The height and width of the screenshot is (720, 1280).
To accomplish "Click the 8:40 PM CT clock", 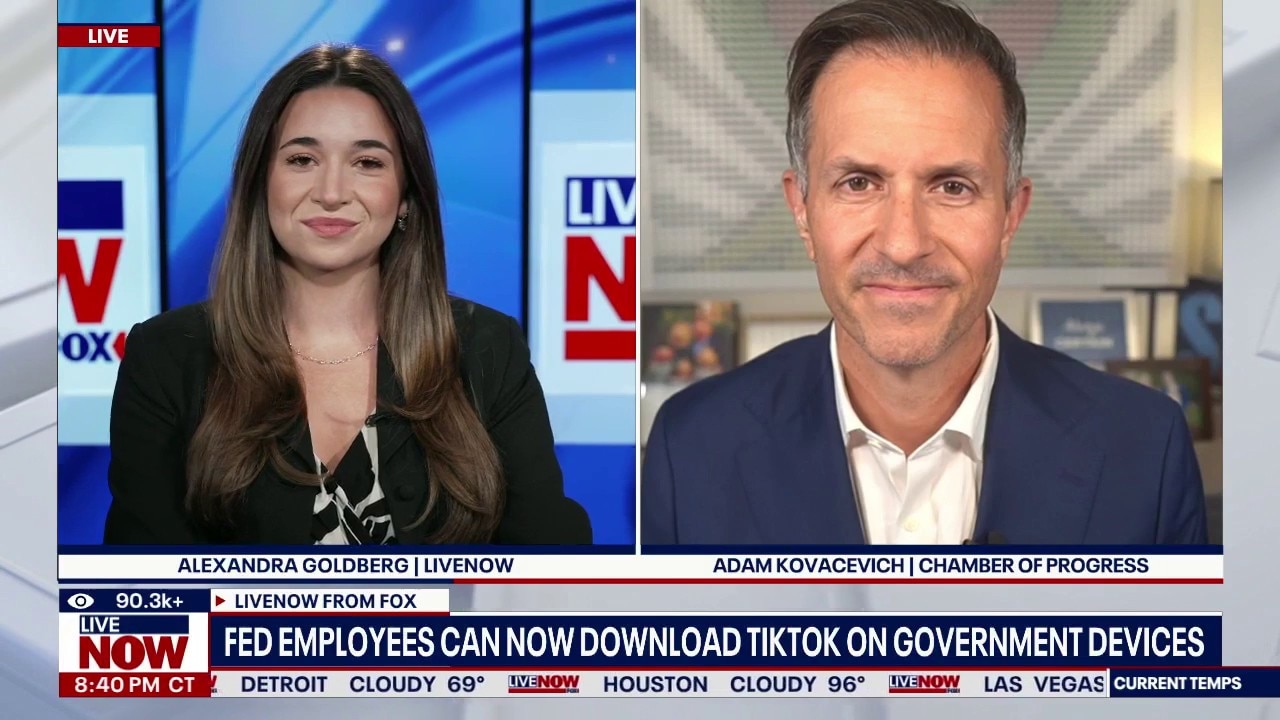I will click(x=133, y=685).
